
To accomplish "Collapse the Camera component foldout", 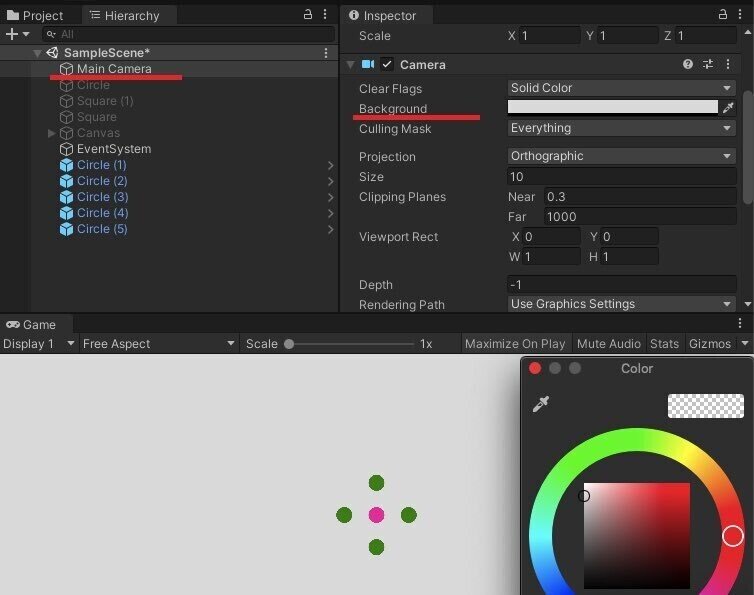I will [351, 64].
